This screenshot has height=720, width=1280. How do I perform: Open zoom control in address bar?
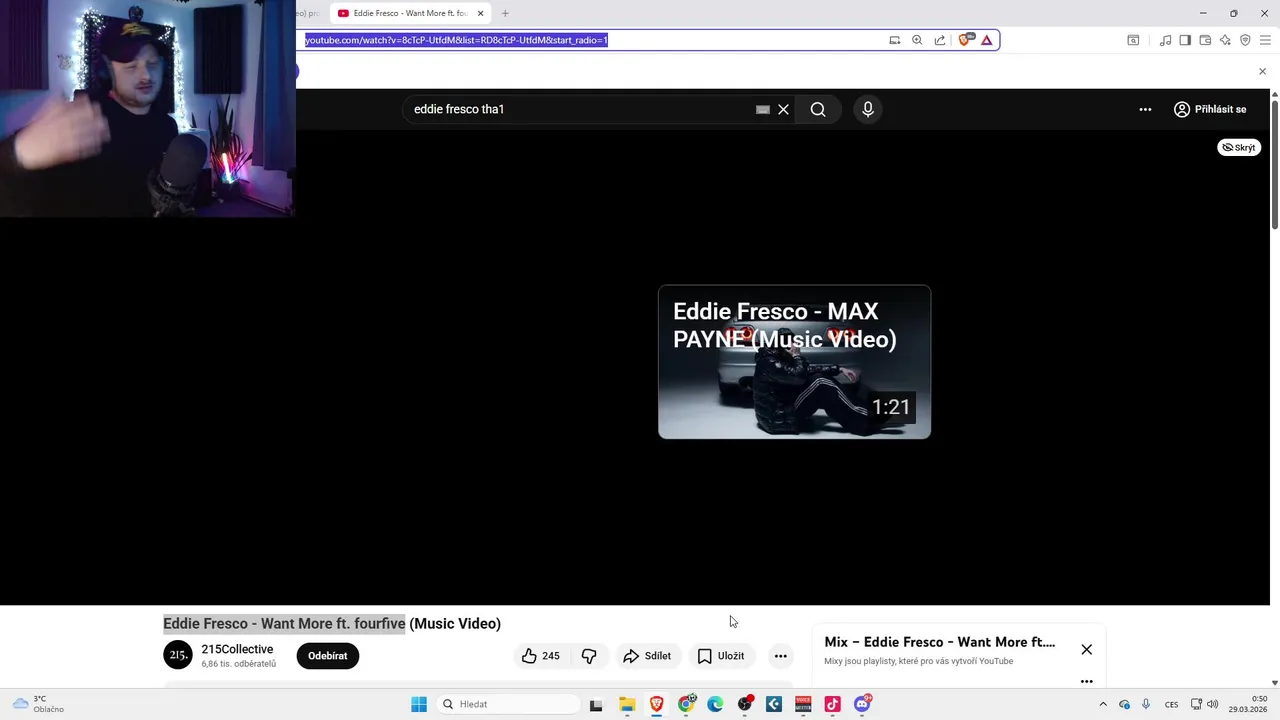(x=917, y=40)
